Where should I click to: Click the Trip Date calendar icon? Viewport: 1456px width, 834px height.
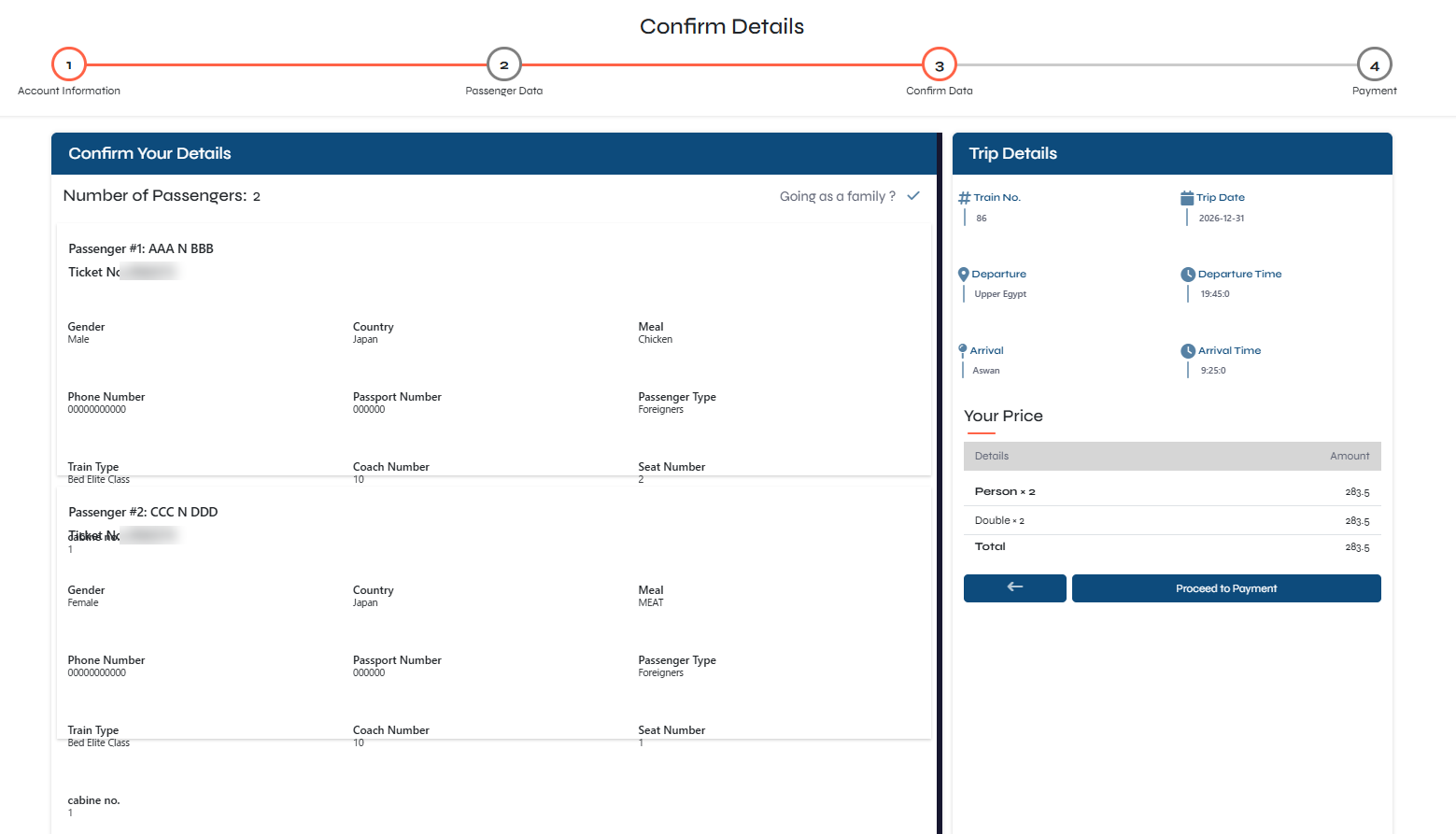[x=1187, y=198]
